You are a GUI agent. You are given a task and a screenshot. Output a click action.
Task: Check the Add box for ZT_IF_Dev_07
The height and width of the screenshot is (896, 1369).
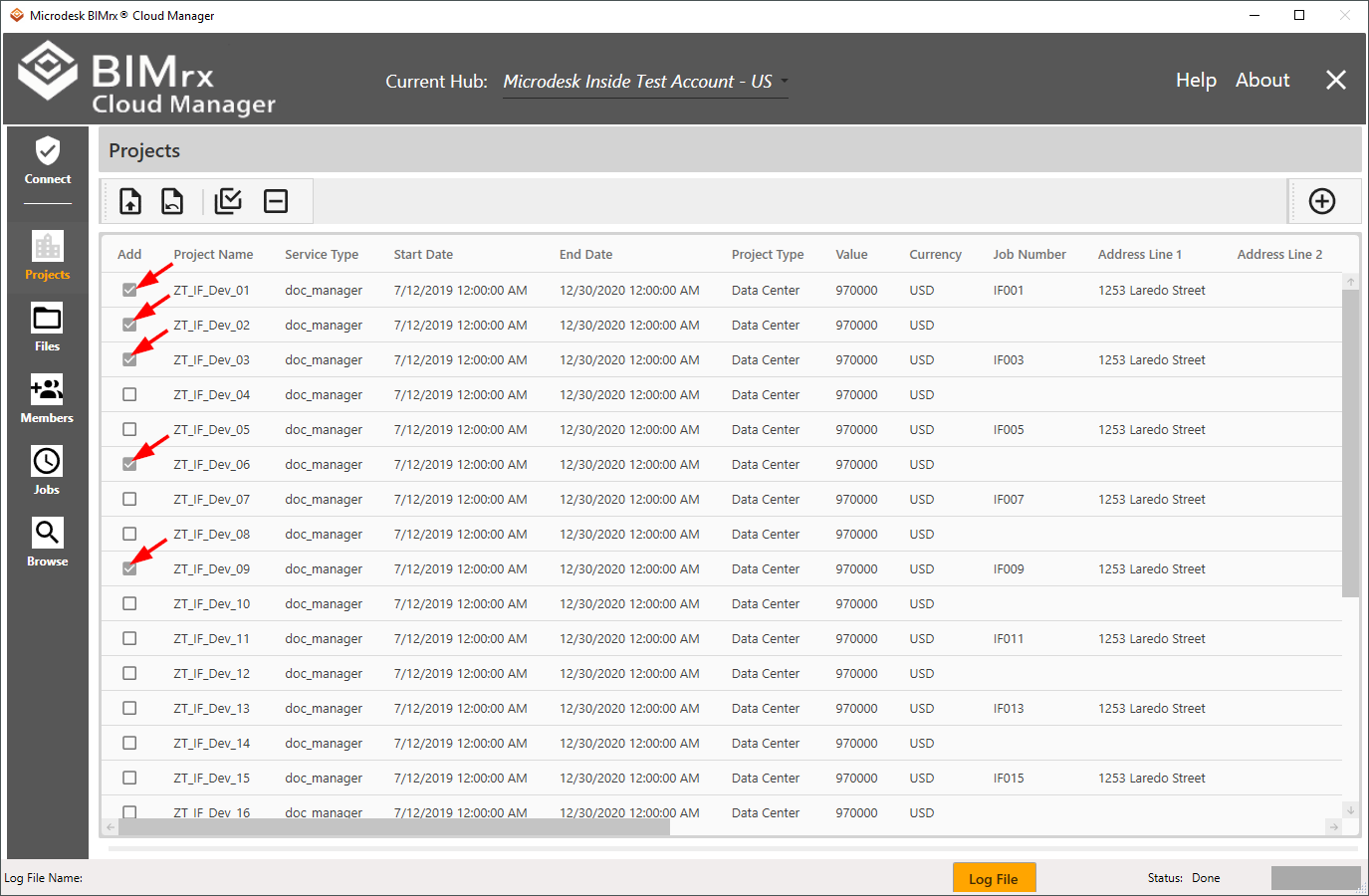pos(129,499)
